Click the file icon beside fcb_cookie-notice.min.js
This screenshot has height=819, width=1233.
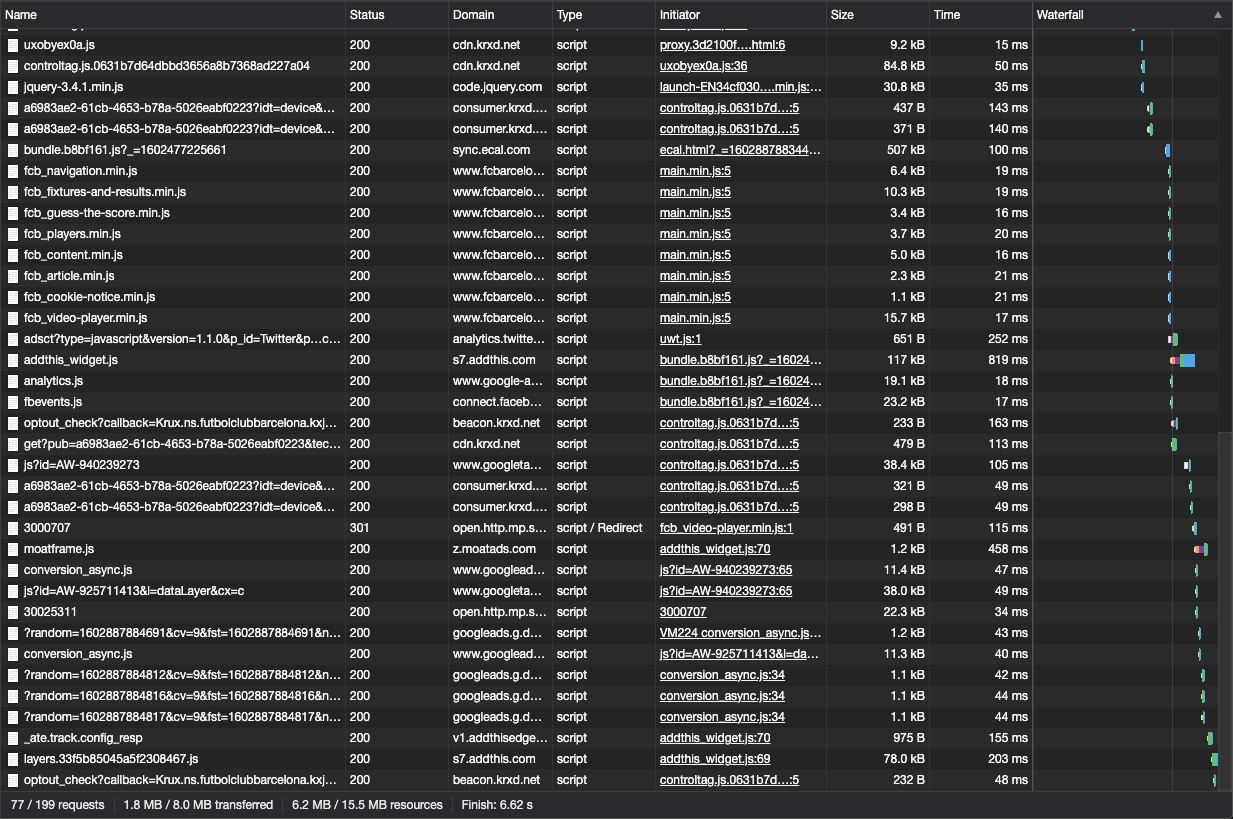click(13, 297)
